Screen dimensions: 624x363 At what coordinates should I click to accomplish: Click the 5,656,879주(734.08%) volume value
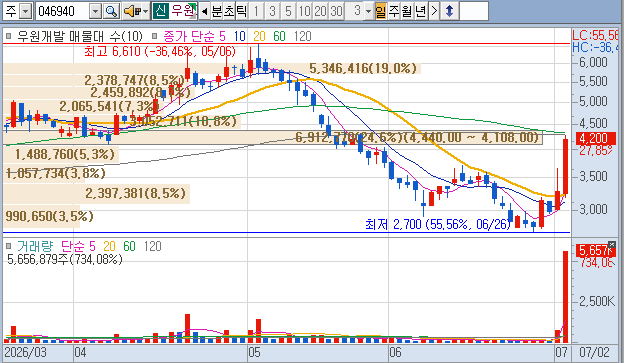[65, 260]
